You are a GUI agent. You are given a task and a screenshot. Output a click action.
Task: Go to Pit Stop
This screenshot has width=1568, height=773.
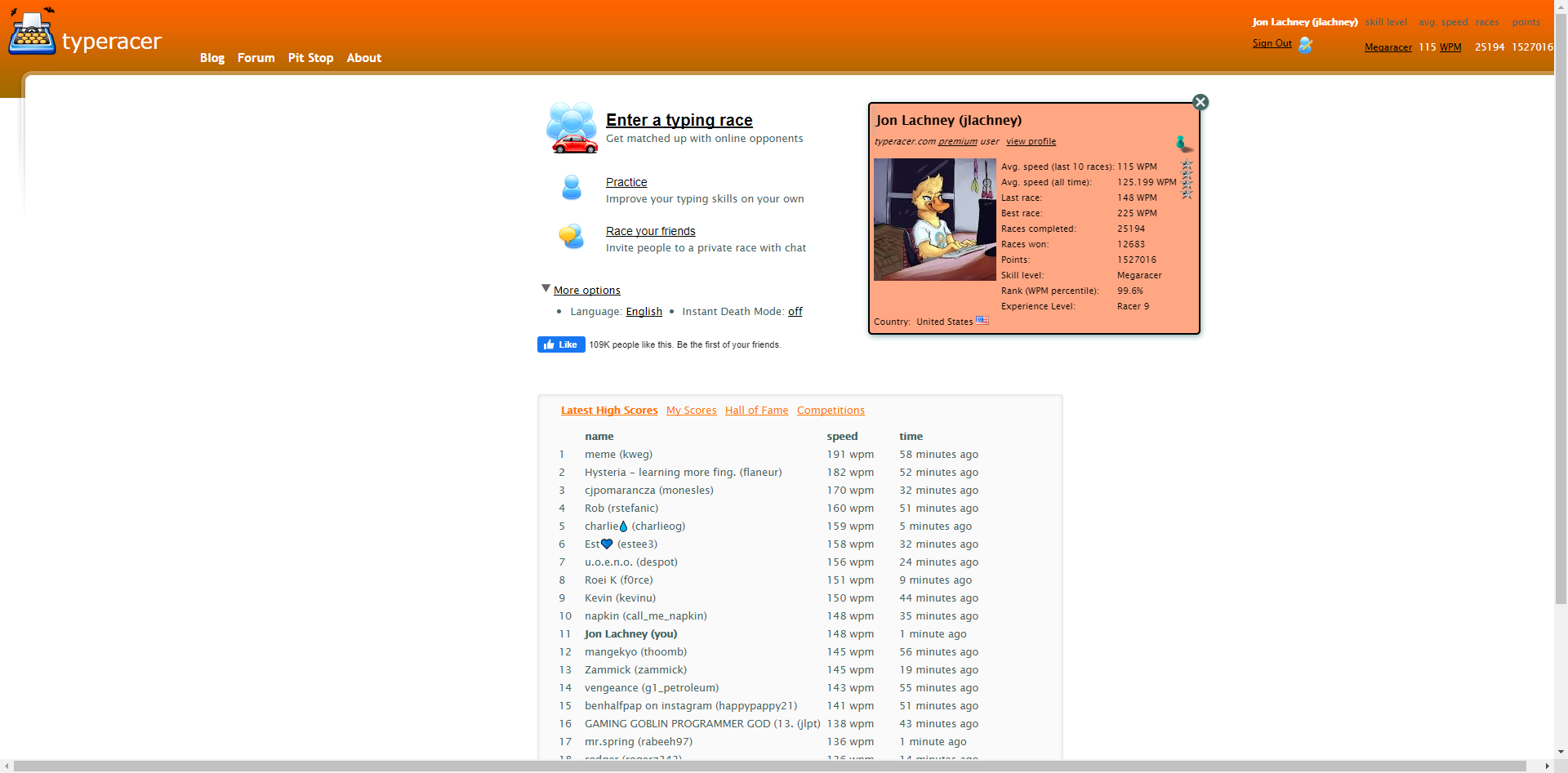310,58
